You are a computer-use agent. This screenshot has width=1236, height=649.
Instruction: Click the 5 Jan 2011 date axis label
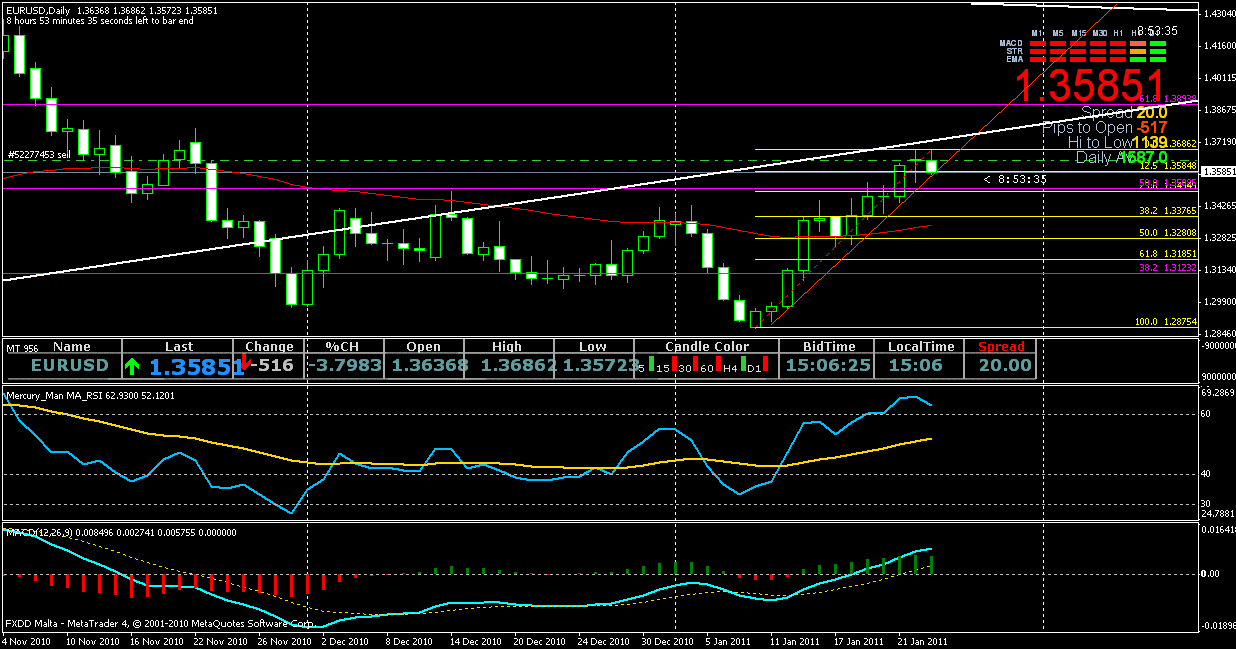pyautogui.click(x=730, y=640)
